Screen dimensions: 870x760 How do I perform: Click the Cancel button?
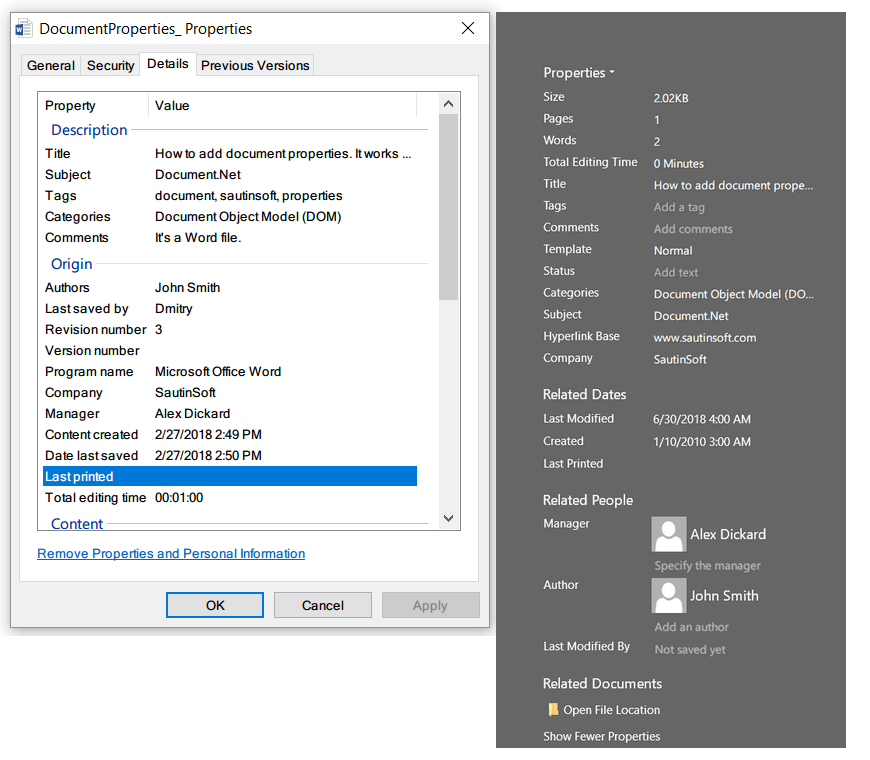tap(322, 605)
